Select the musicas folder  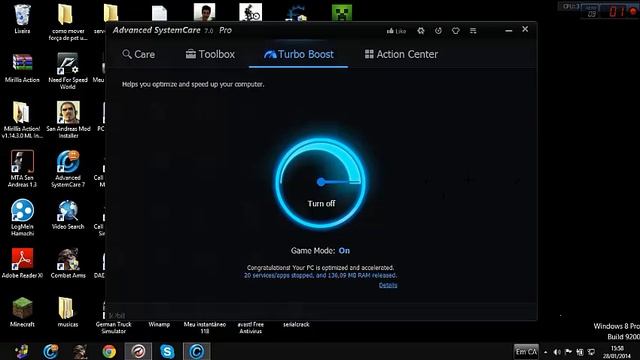(68, 313)
